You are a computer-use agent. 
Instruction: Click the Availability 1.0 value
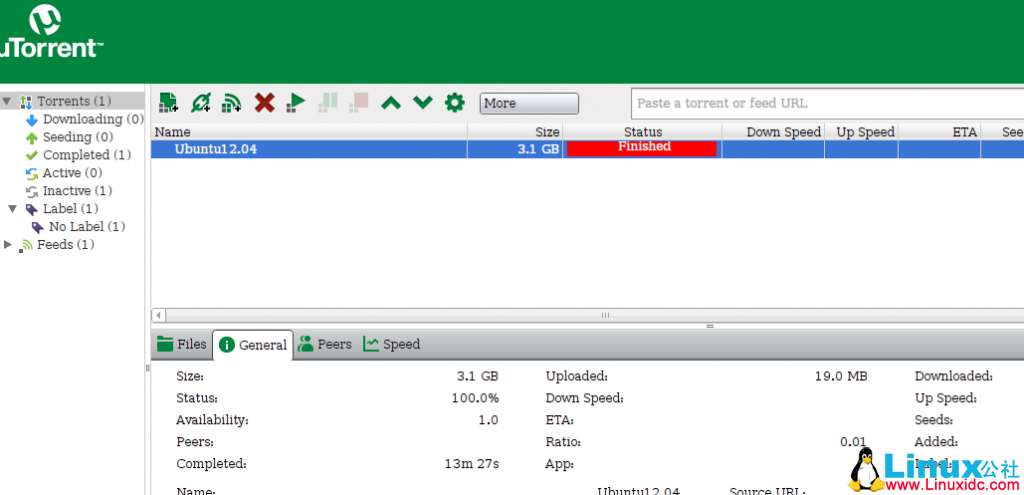tap(488, 421)
